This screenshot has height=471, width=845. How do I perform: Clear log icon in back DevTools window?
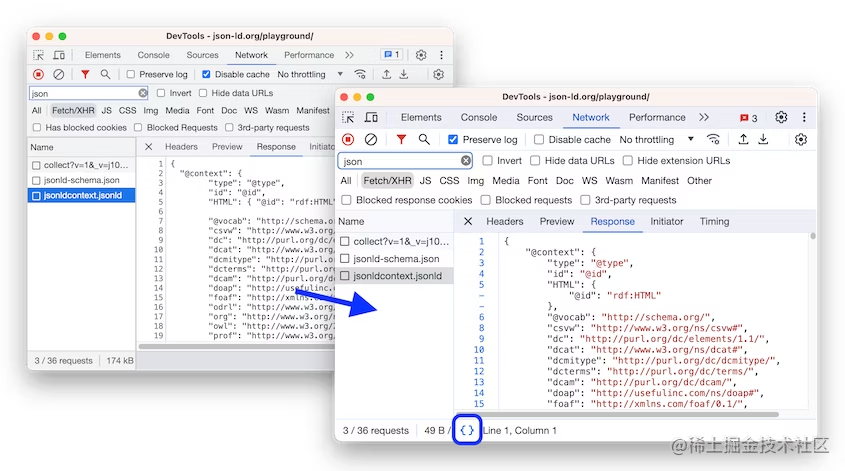(x=59, y=74)
